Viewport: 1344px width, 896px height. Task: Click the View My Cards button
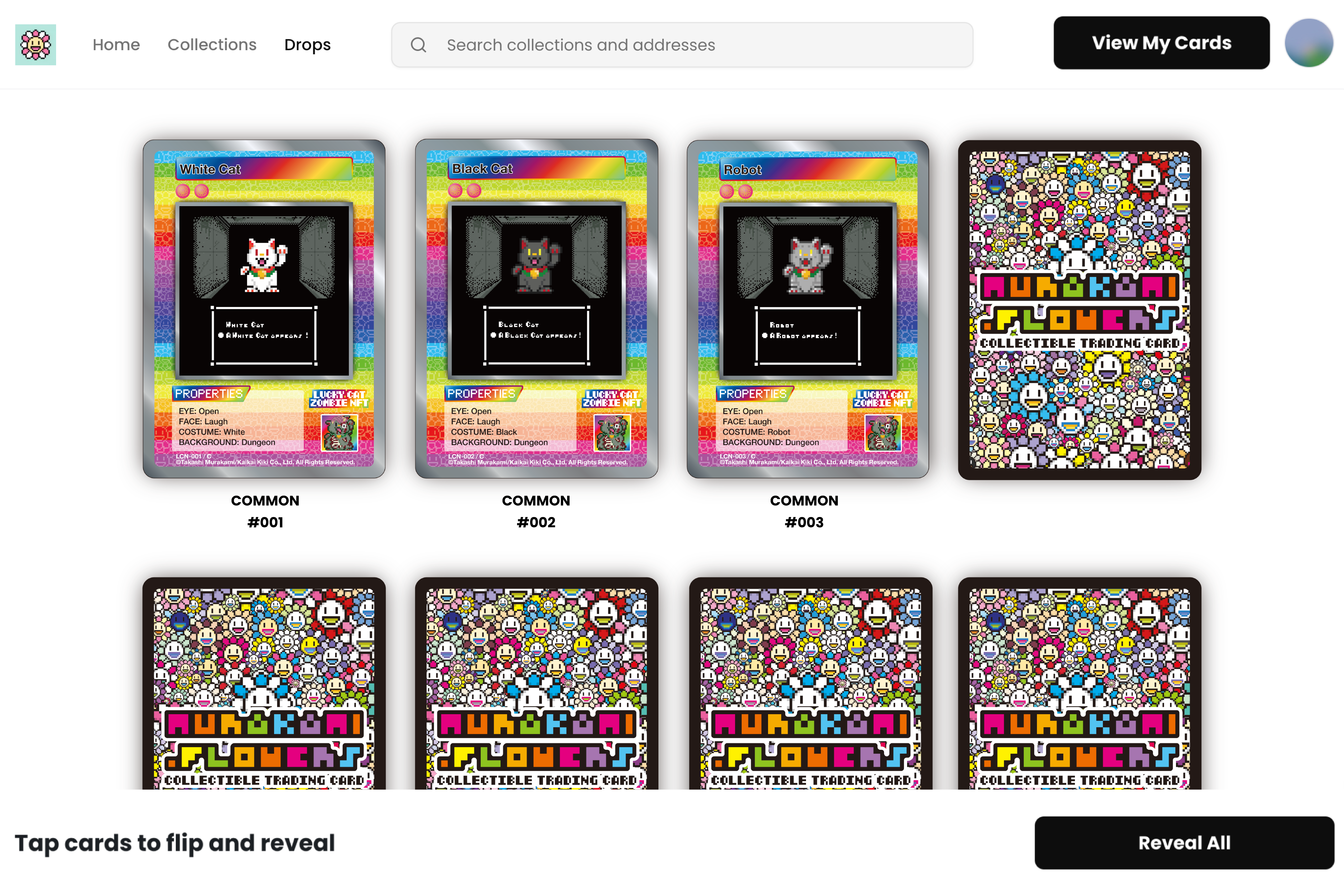pyautogui.click(x=1161, y=43)
